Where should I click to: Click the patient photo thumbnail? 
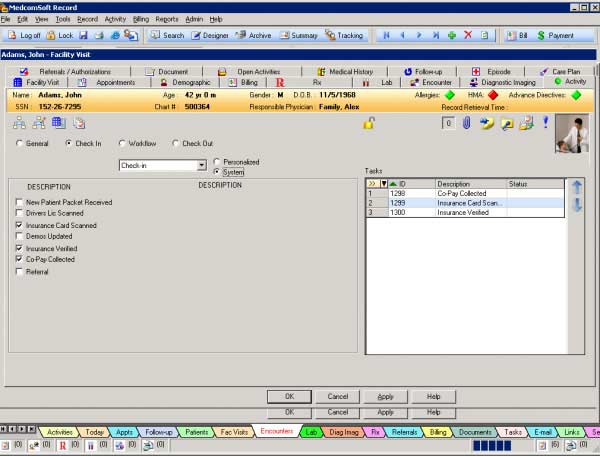(x=572, y=134)
